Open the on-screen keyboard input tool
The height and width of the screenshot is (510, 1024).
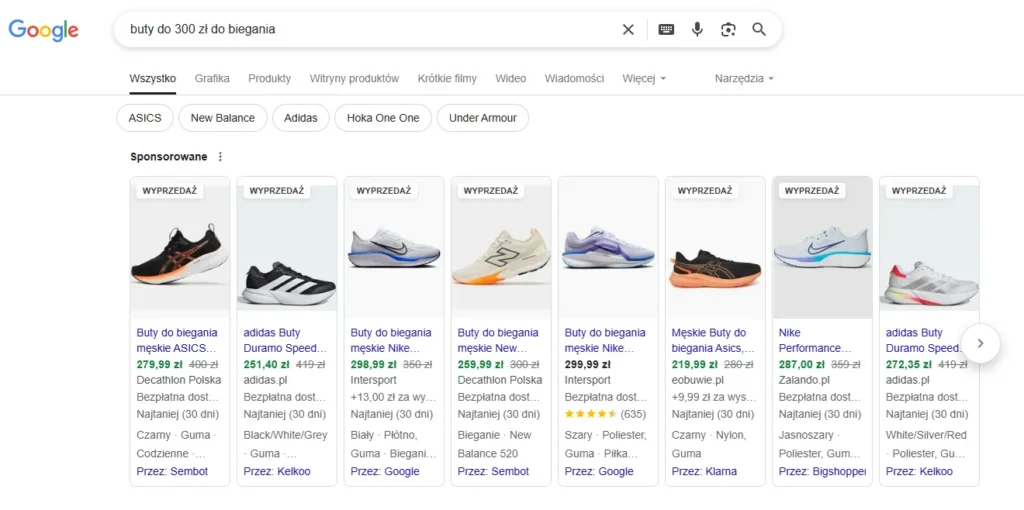click(x=666, y=29)
